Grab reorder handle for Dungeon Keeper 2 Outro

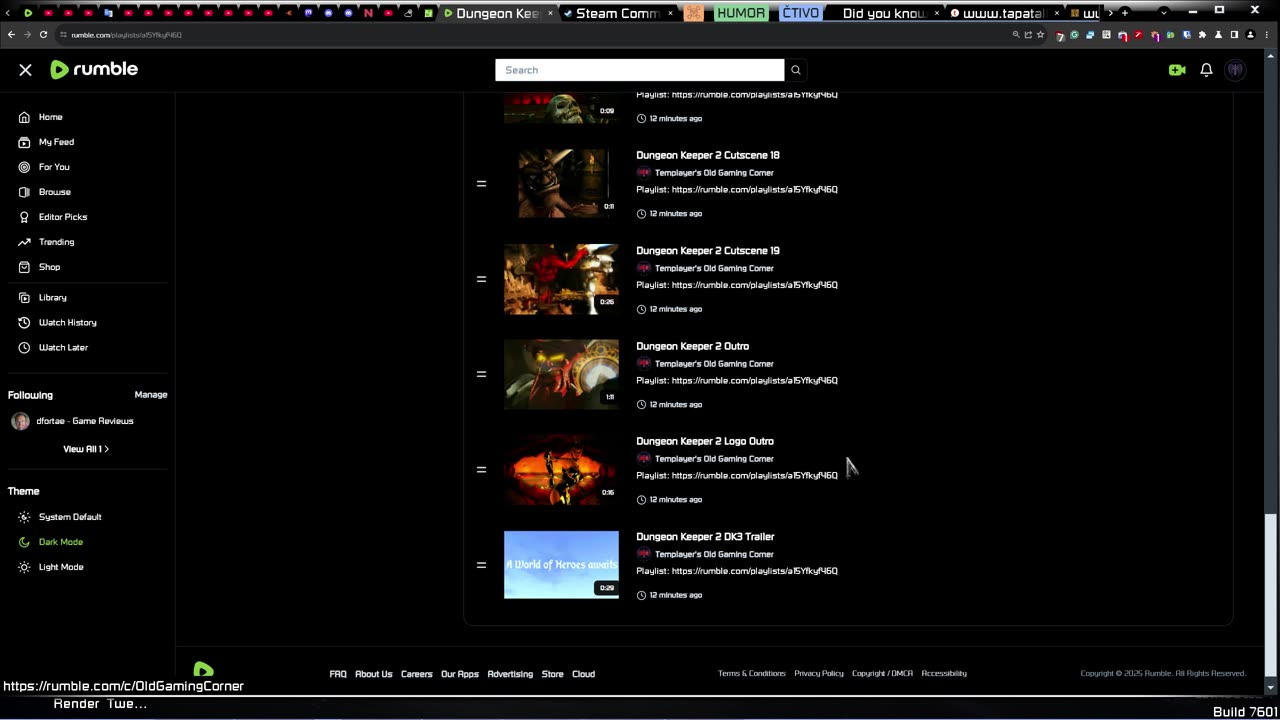(481, 374)
